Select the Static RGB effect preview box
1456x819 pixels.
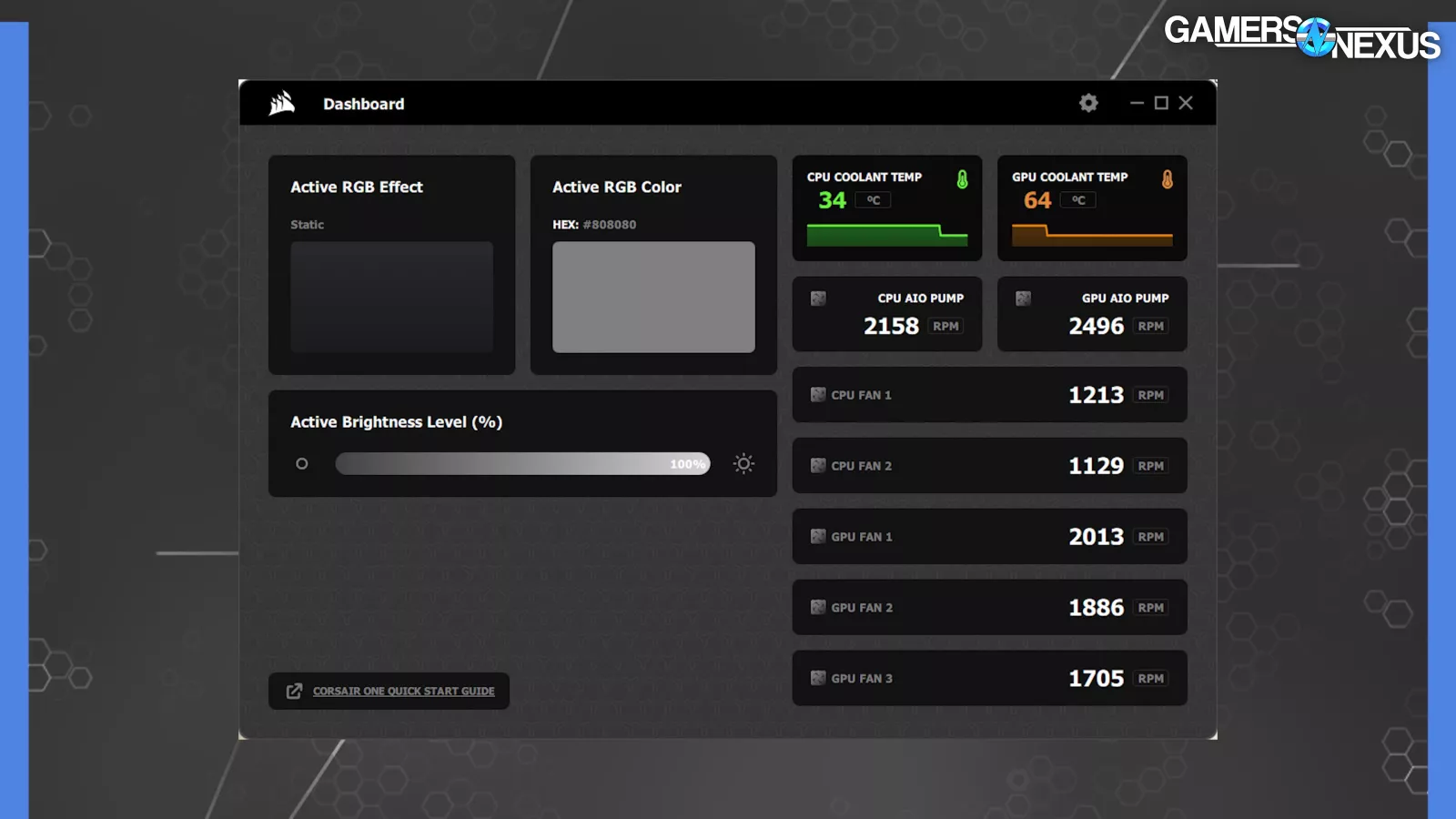pyautogui.click(x=391, y=297)
